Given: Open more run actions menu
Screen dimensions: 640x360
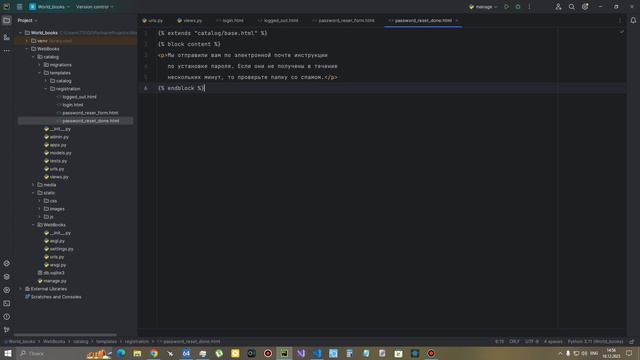Looking at the screenshot, I should [x=529, y=7].
